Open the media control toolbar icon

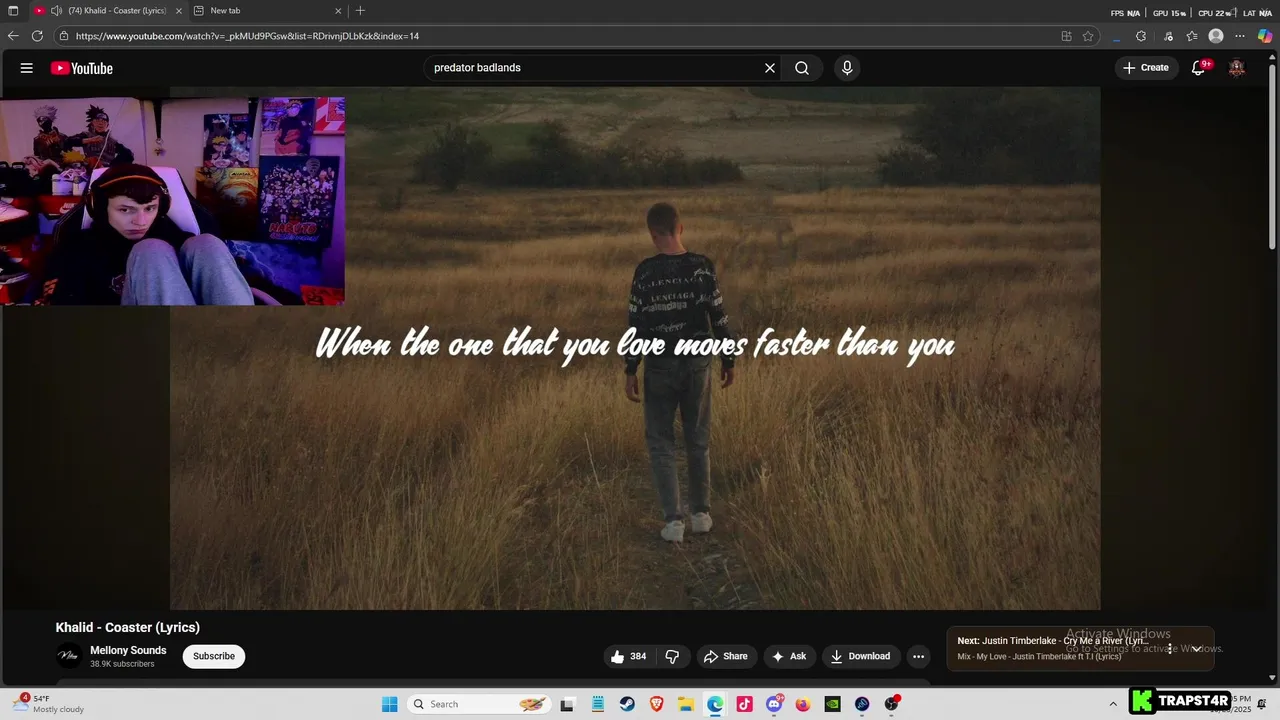pyautogui.click(x=1168, y=36)
